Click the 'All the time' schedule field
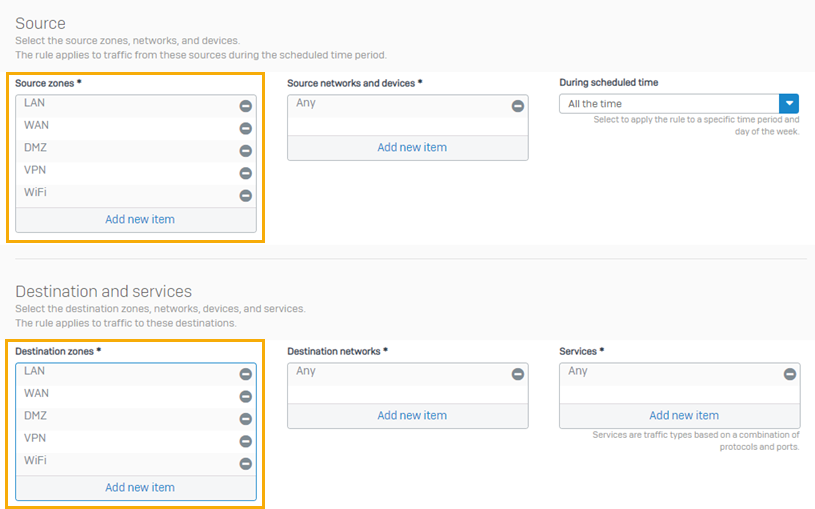This screenshot has width=815, height=509. tap(668, 104)
